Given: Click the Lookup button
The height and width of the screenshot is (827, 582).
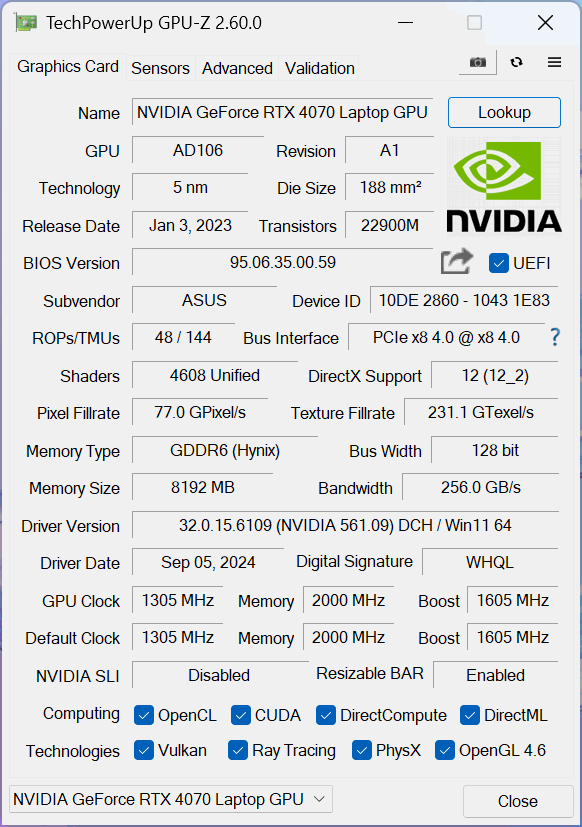Looking at the screenshot, I should [504, 112].
